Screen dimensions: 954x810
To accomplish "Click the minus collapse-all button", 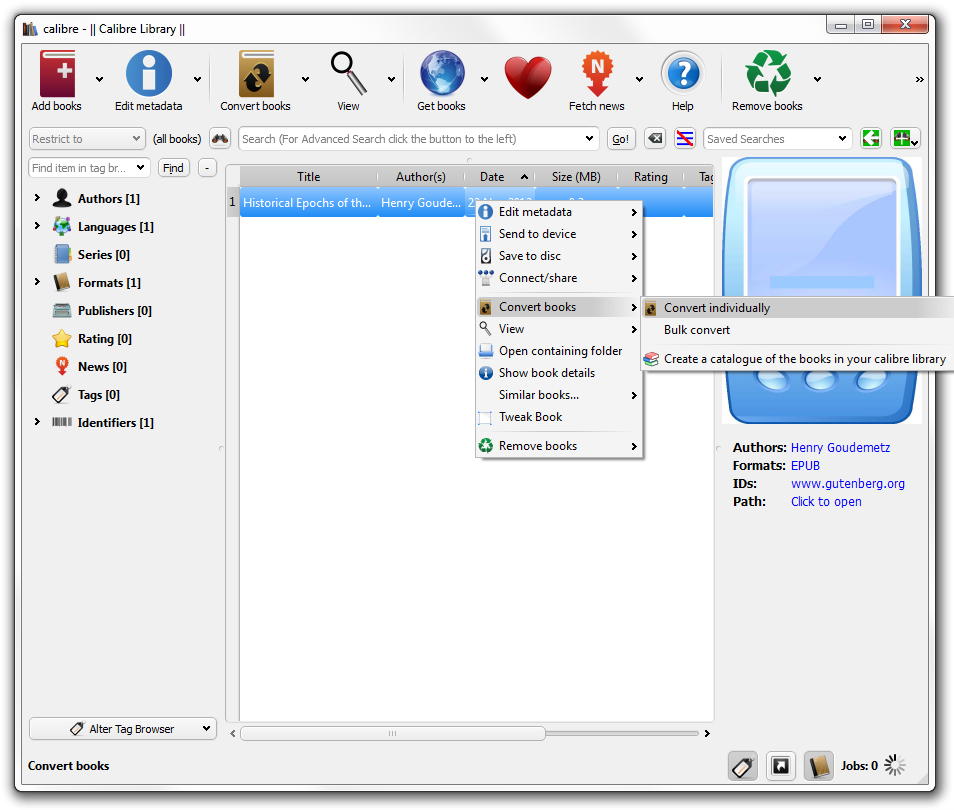I will pos(207,167).
